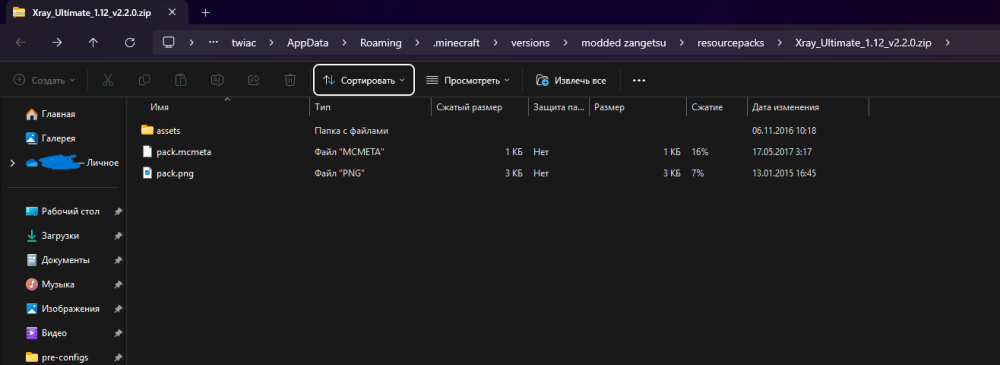Click date 17.05.2017 3:17

pyautogui.click(x=782, y=152)
